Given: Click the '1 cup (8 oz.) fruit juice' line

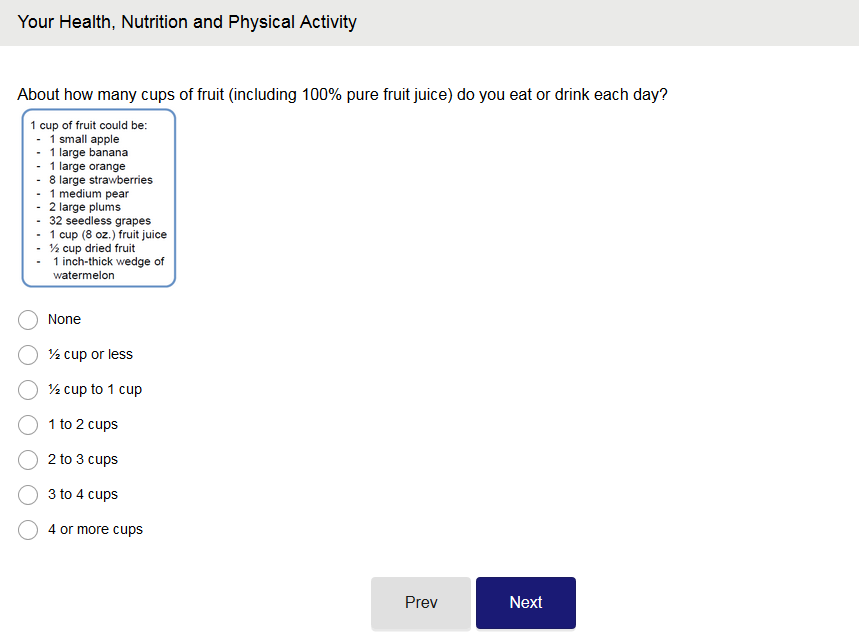Looking at the screenshot, I should (x=107, y=235).
